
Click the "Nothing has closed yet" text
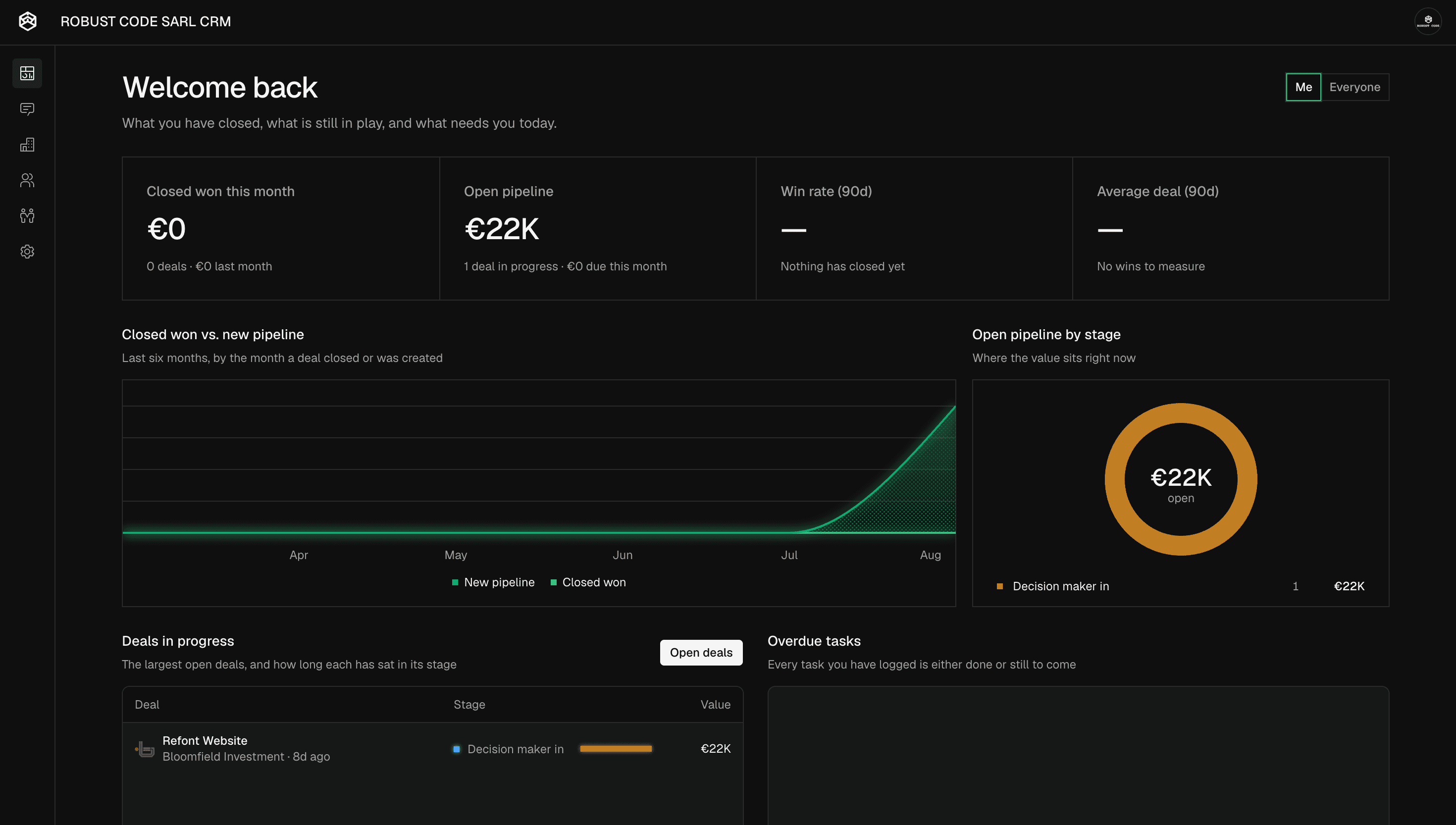click(842, 266)
